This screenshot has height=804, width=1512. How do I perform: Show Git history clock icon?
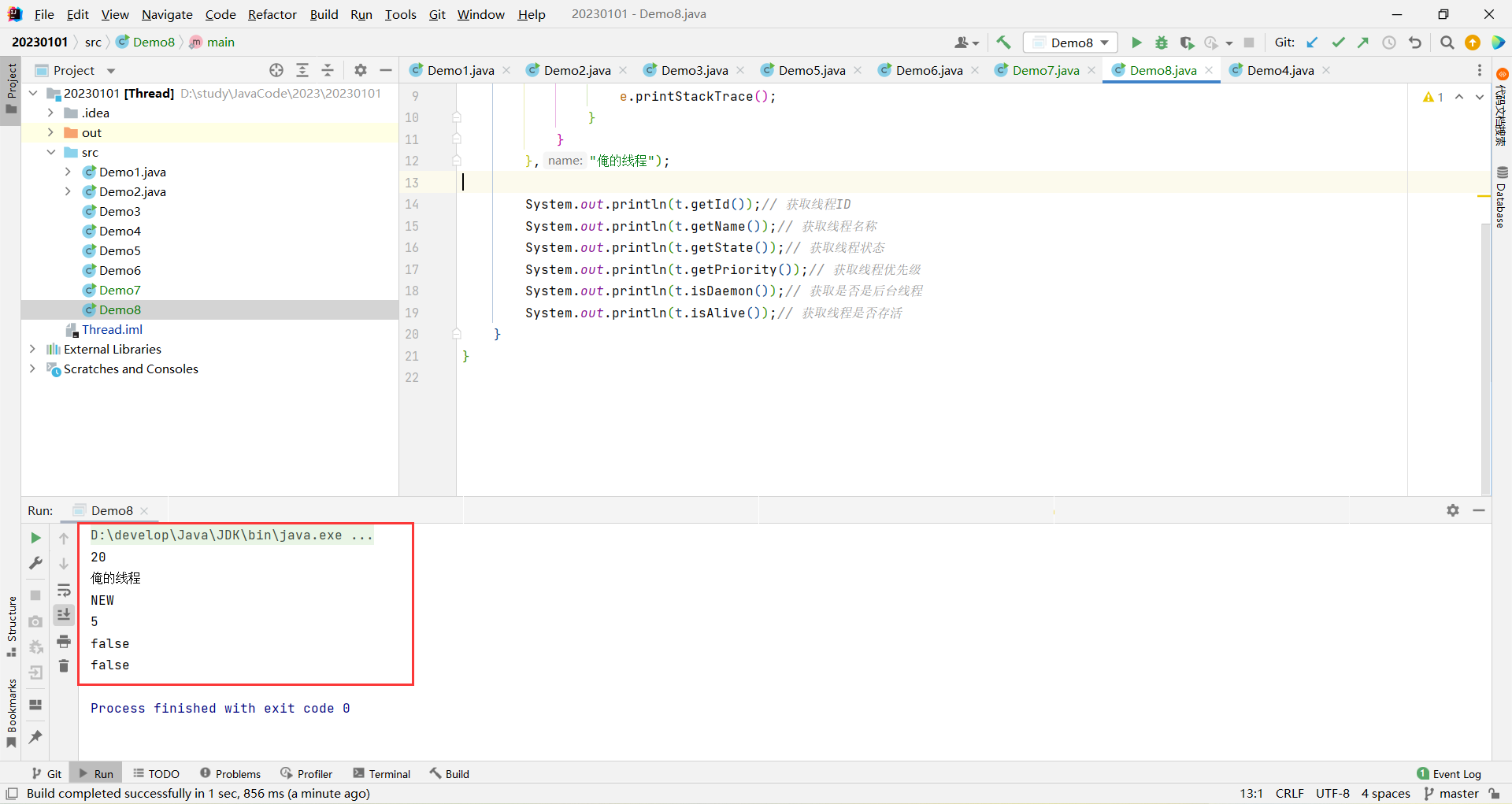1389,43
